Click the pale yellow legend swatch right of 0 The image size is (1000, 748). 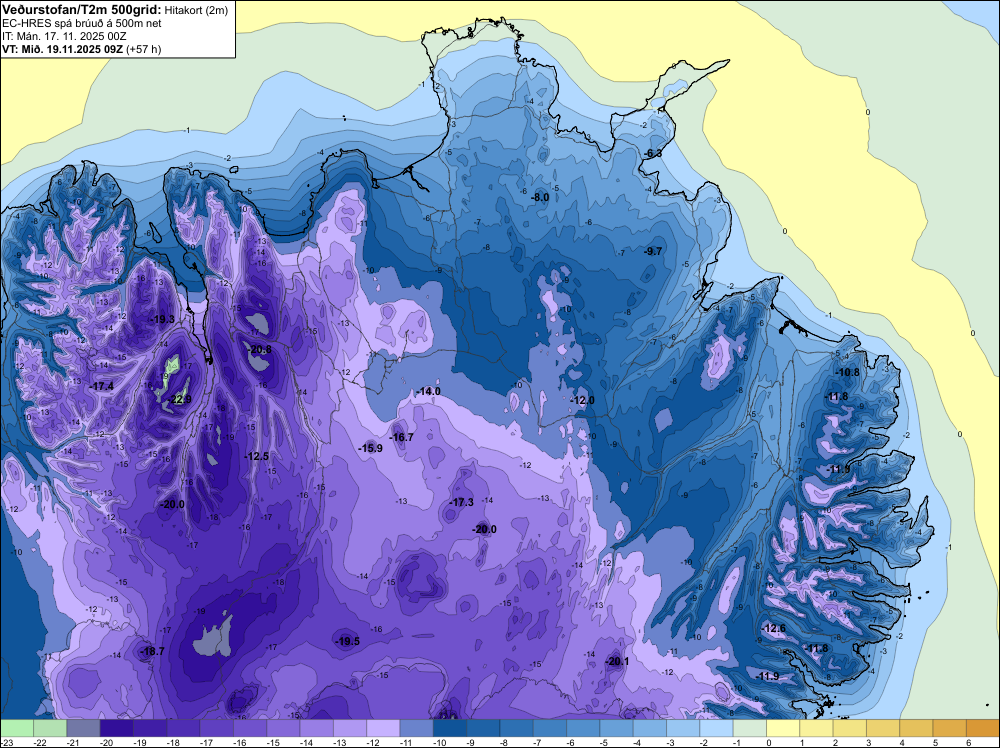pyautogui.click(x=783, y=728)
